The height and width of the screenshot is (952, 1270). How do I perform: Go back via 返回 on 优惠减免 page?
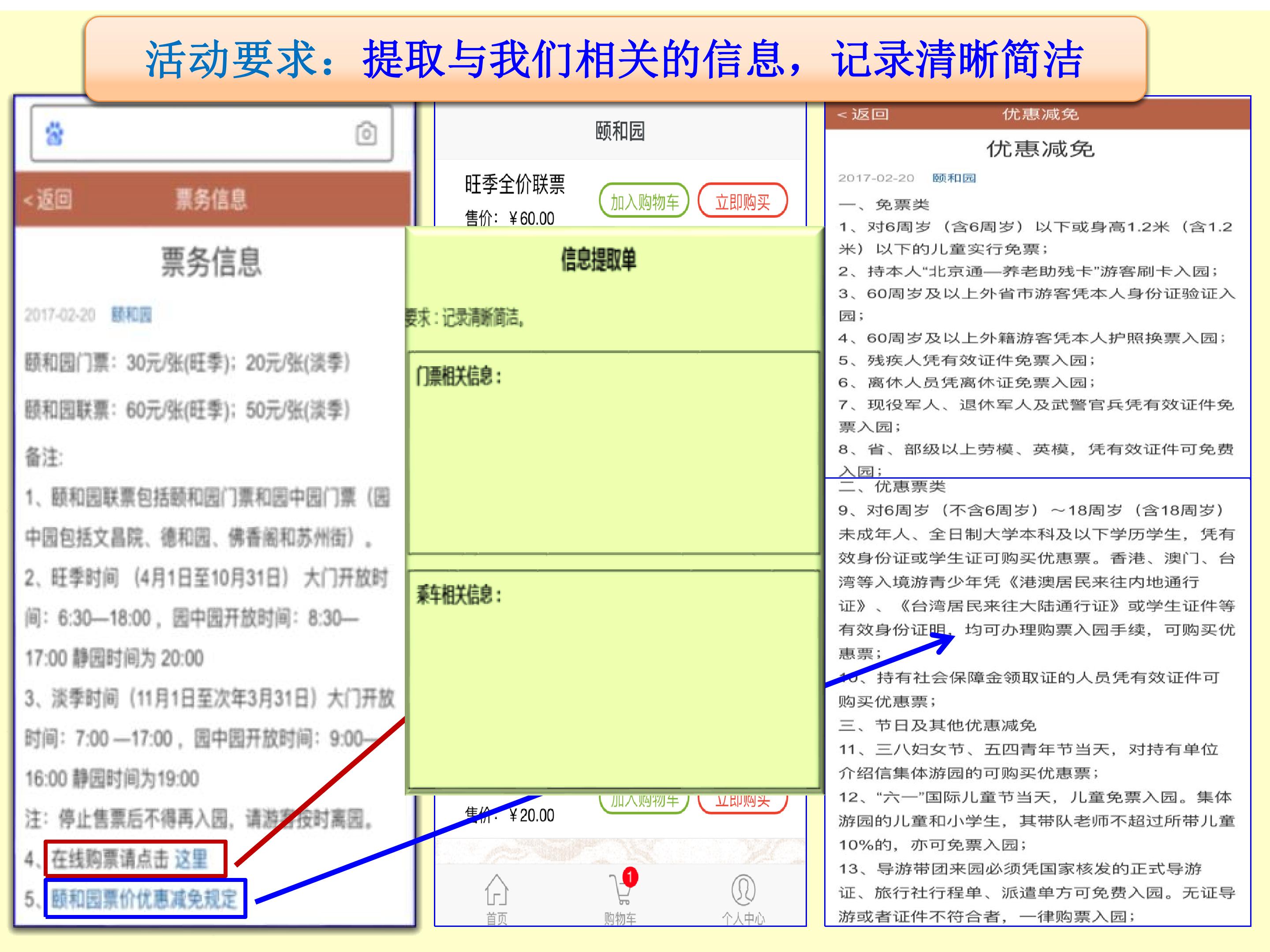(863, 114)
